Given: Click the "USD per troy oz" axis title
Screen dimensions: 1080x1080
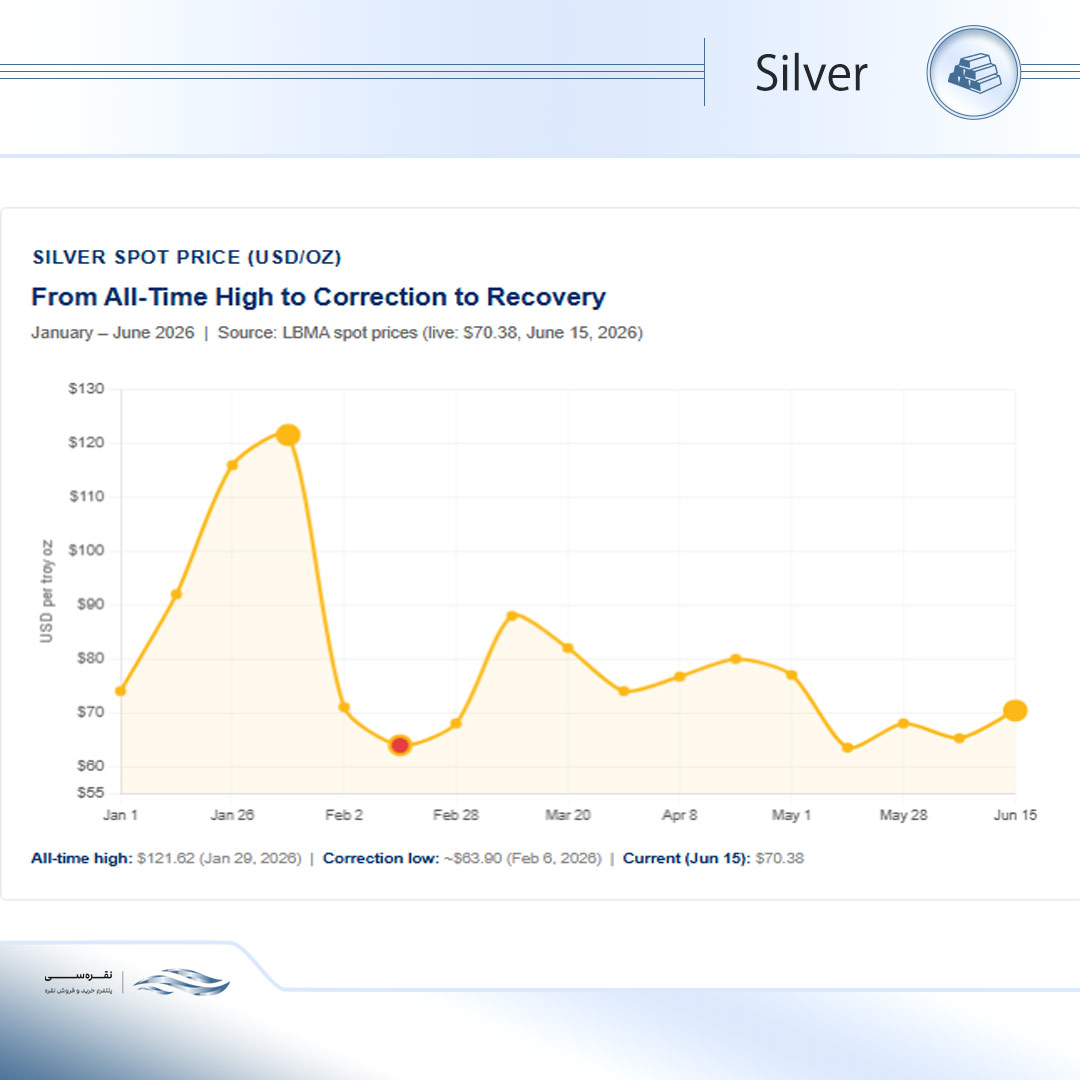Looking at the screenshot, I should pos(46,592).
